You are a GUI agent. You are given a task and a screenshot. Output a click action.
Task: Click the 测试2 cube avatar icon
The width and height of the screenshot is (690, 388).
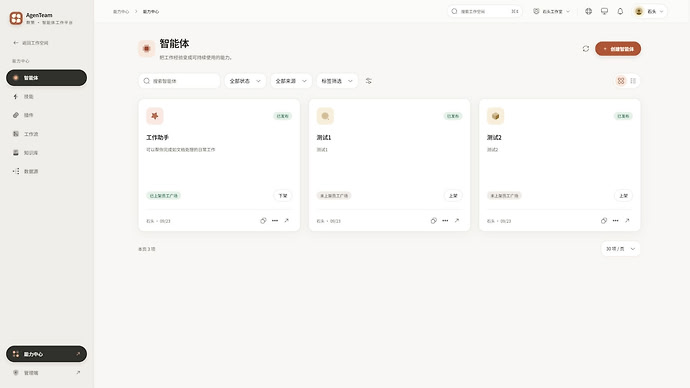495,116
